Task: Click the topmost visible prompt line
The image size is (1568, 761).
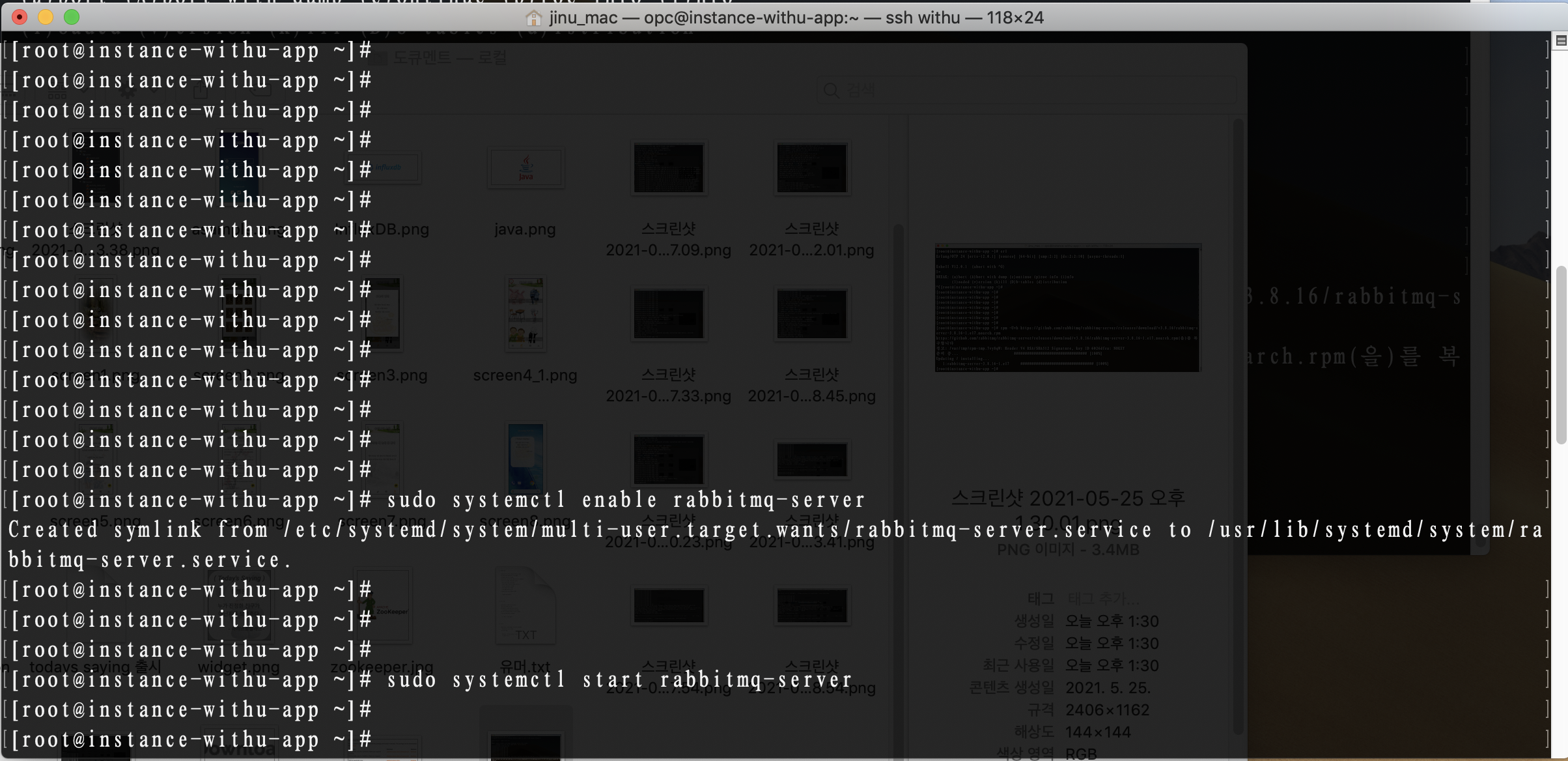Action: click(x=192, y=51)
